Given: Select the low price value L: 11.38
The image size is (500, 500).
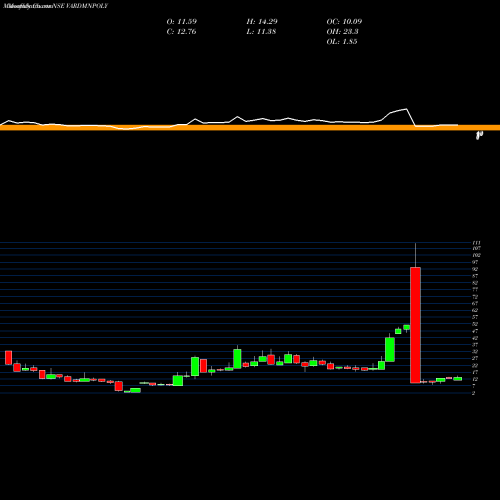Looking at the screenshot, I should 261,32.
